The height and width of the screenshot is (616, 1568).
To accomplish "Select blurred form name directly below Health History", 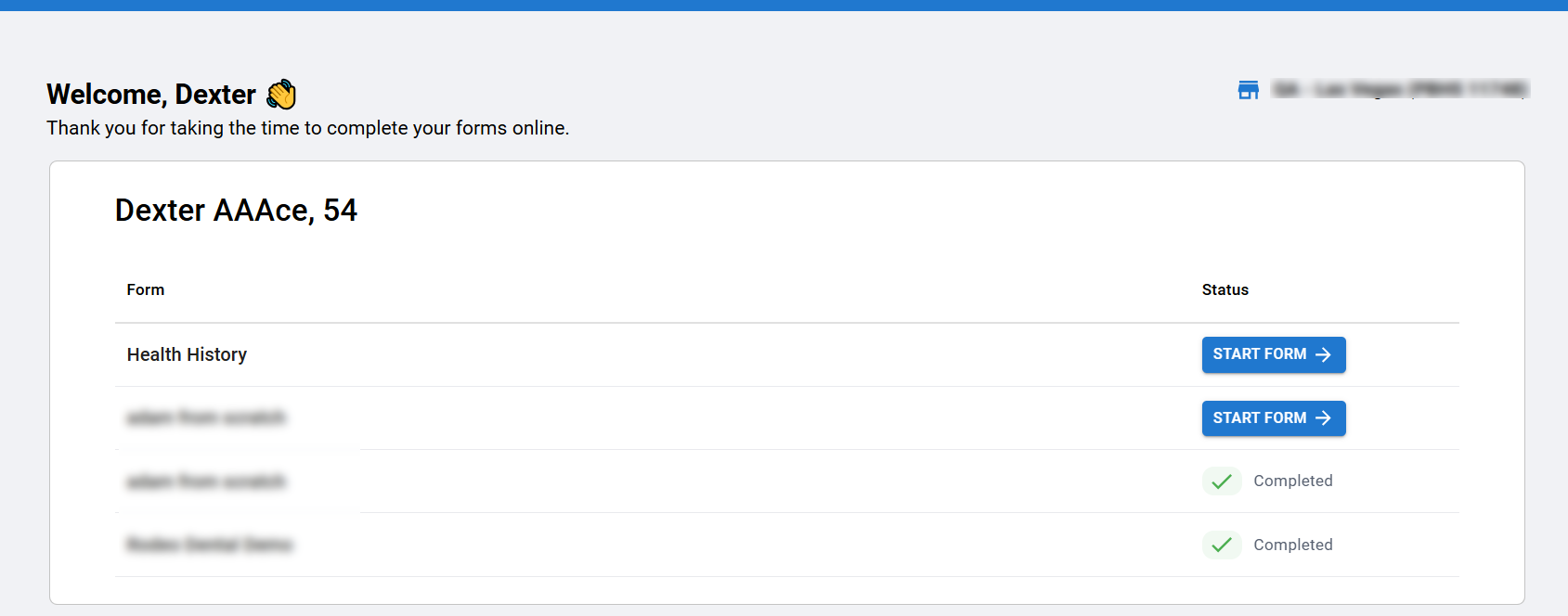I will tap(206, 418).
